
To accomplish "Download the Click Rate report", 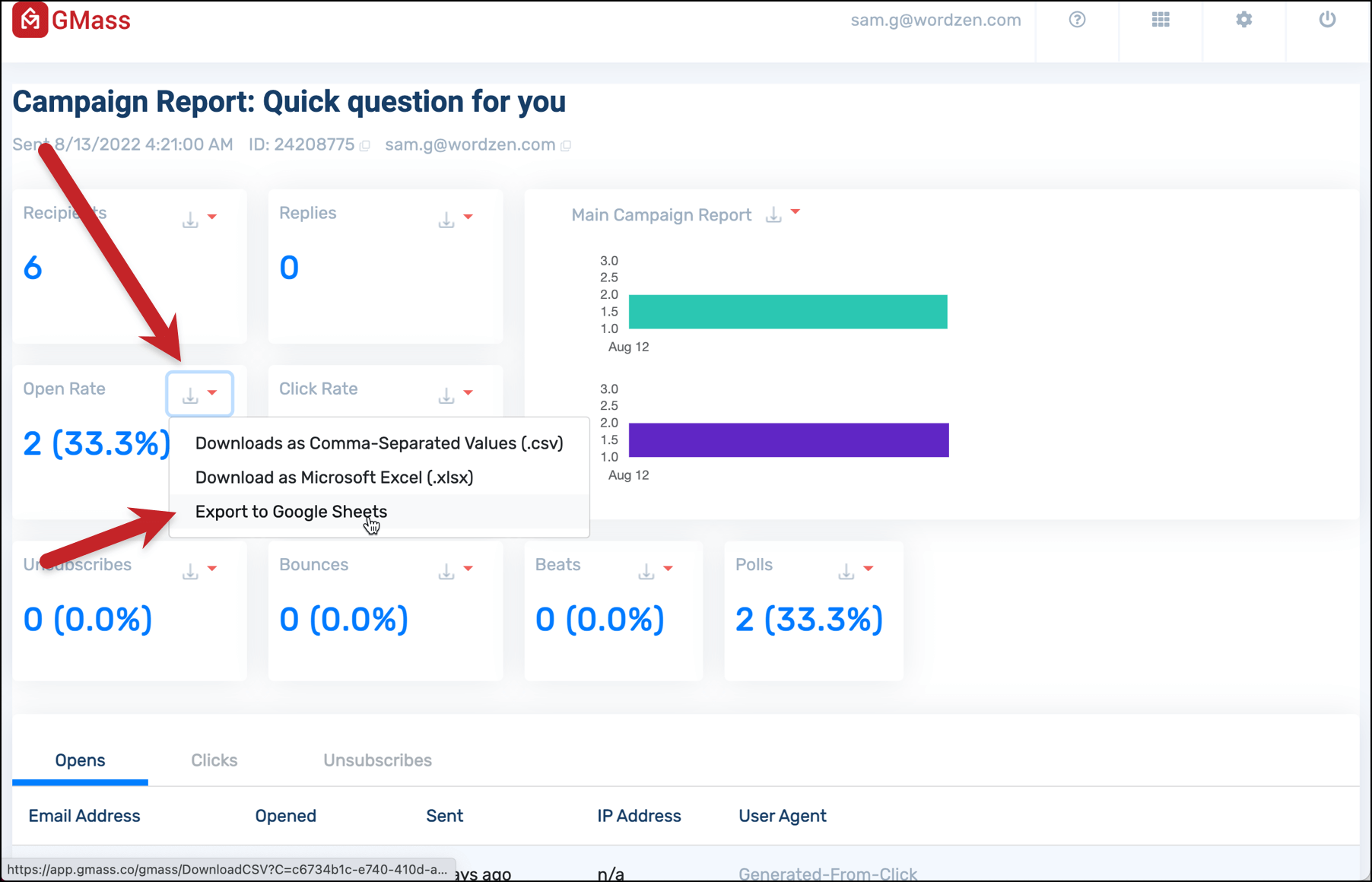I will point(446,395).
